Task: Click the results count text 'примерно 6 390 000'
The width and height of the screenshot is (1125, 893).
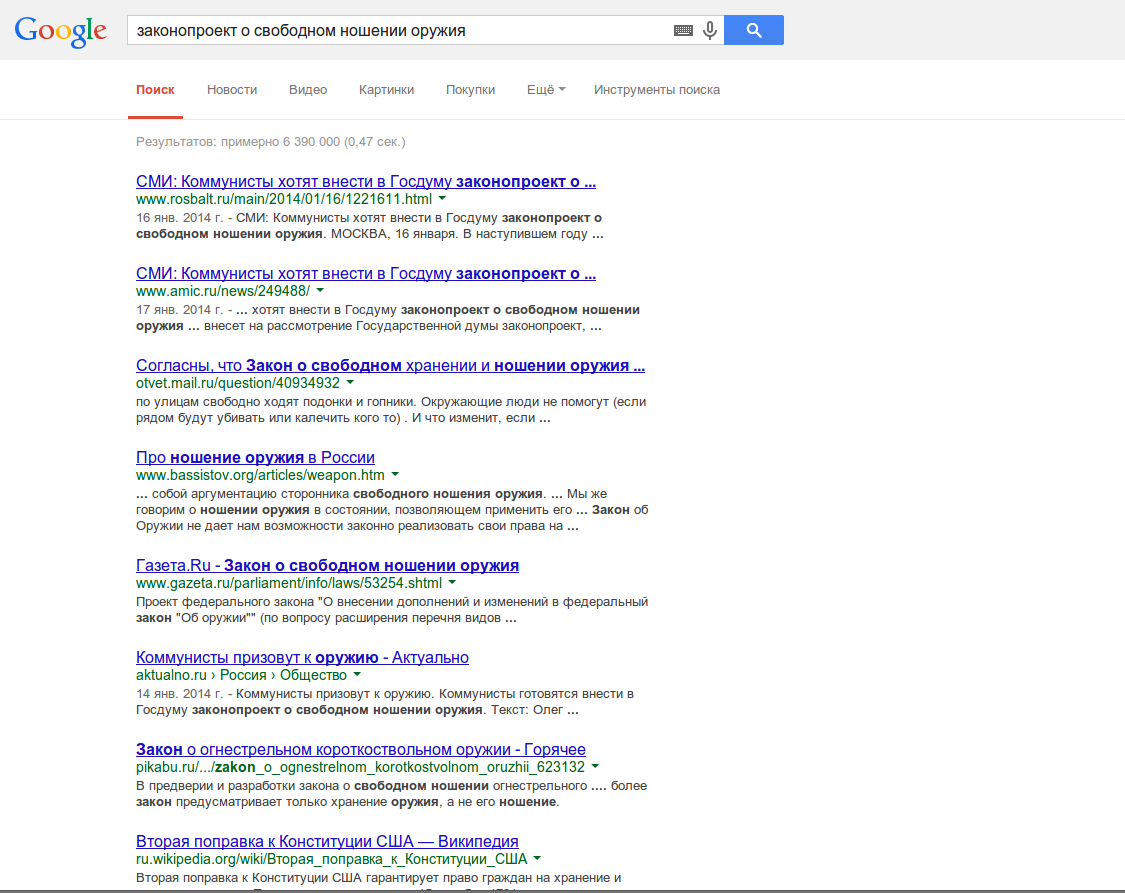Action: [x=281, y=141]
